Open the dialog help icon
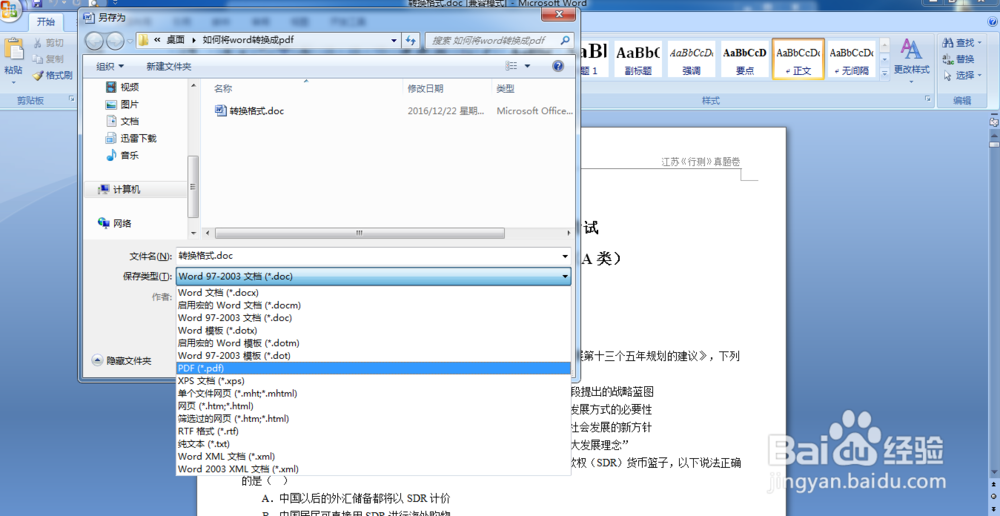This screenshot has width=1000, height=516. tap(558, 66)
